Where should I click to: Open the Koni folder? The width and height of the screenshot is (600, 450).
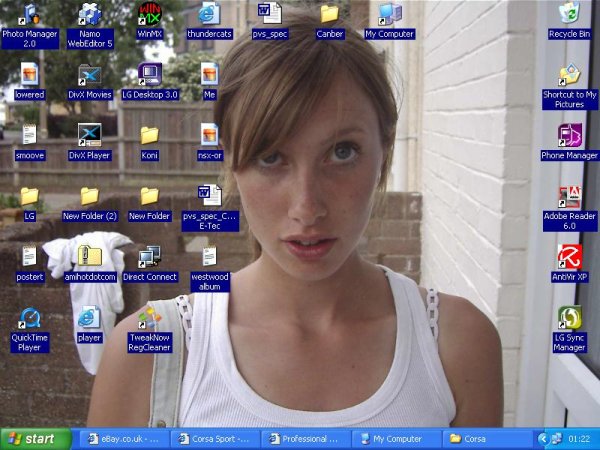pos(149,135)
